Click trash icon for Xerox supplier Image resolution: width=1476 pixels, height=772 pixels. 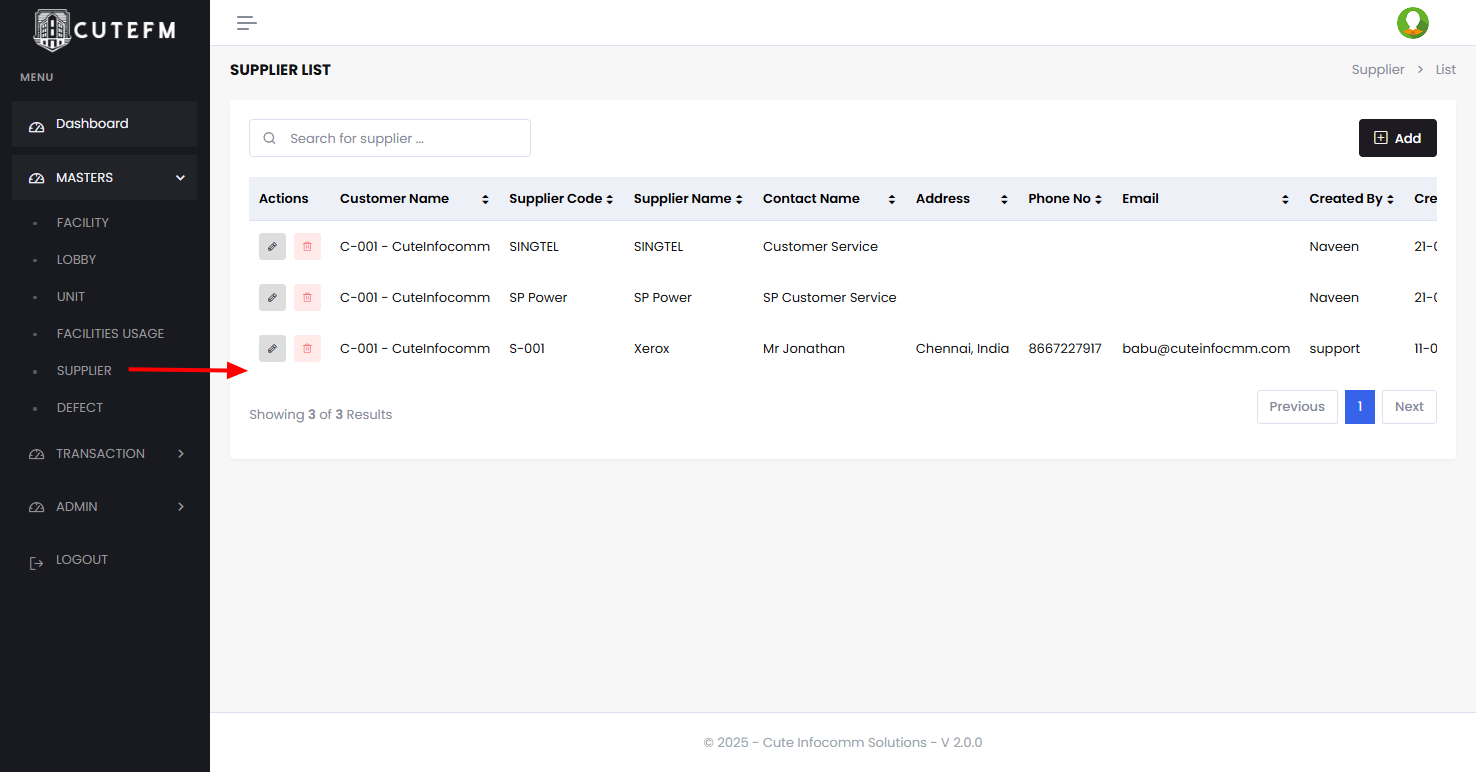tap(307, 348)
